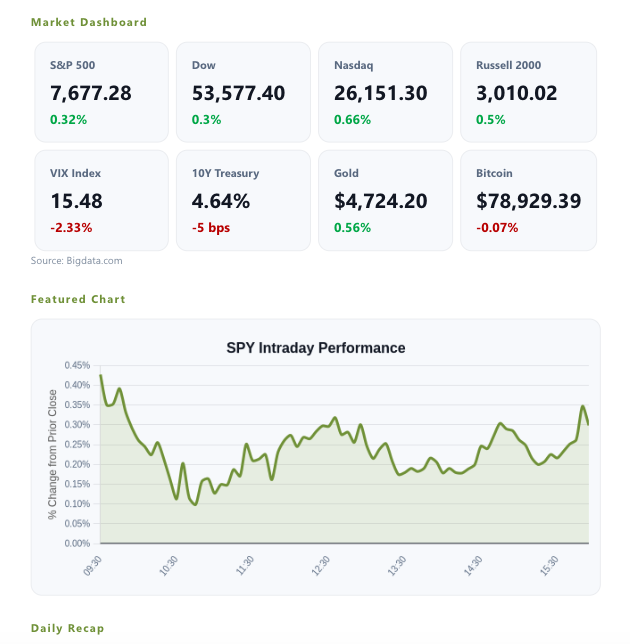Screen dimensions: 630x644
Task: Select the Dow card label
Action: click(204, 65)
